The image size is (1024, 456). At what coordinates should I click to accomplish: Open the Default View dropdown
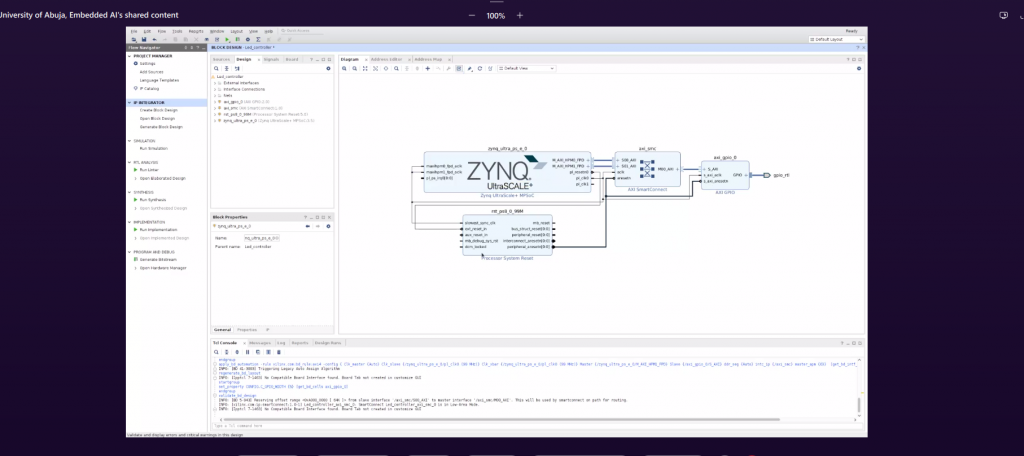(x=526, y=69)
